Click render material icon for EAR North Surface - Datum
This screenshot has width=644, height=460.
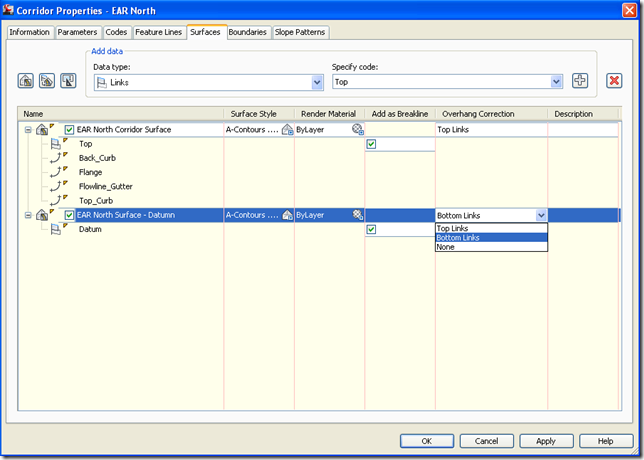[x=358, y=214]
